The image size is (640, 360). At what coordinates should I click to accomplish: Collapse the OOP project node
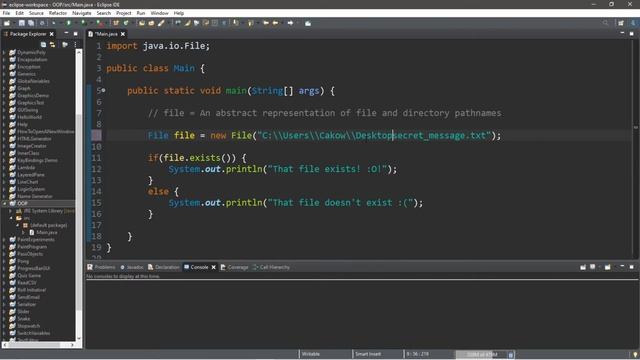[4, 203]
